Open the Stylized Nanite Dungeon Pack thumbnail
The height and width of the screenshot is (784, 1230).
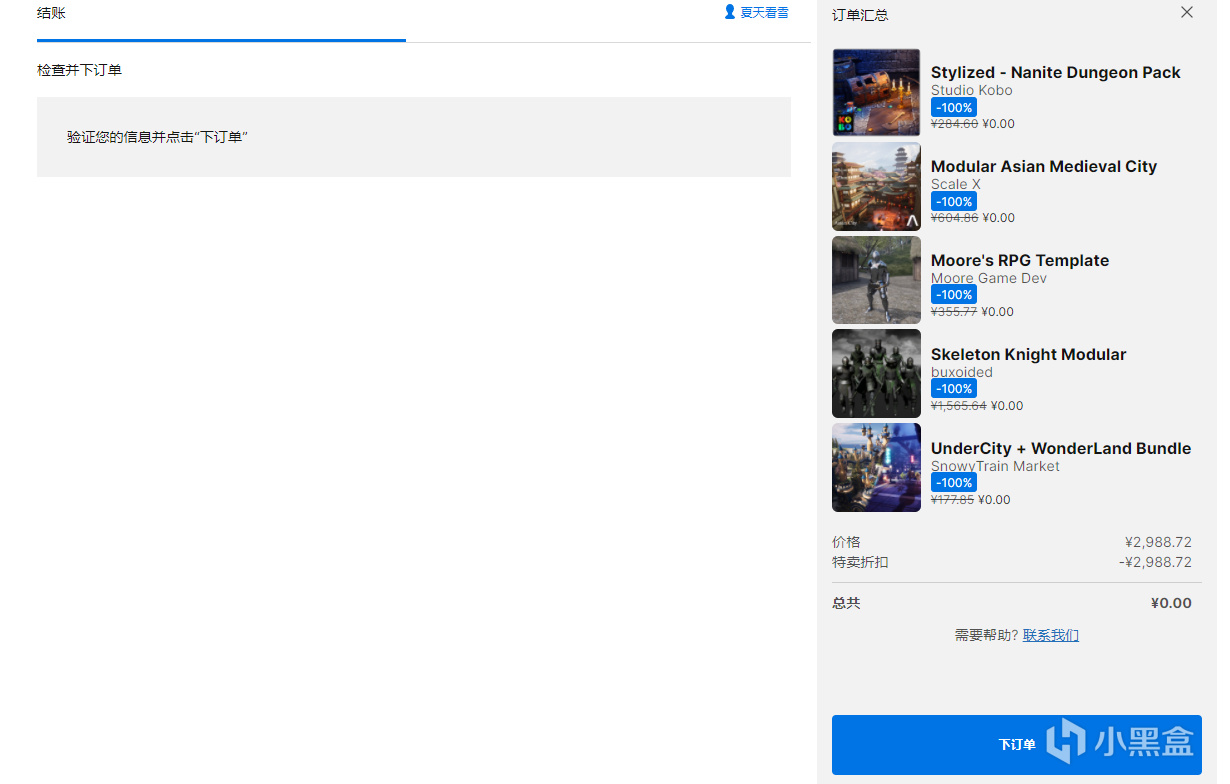(876, 92)
